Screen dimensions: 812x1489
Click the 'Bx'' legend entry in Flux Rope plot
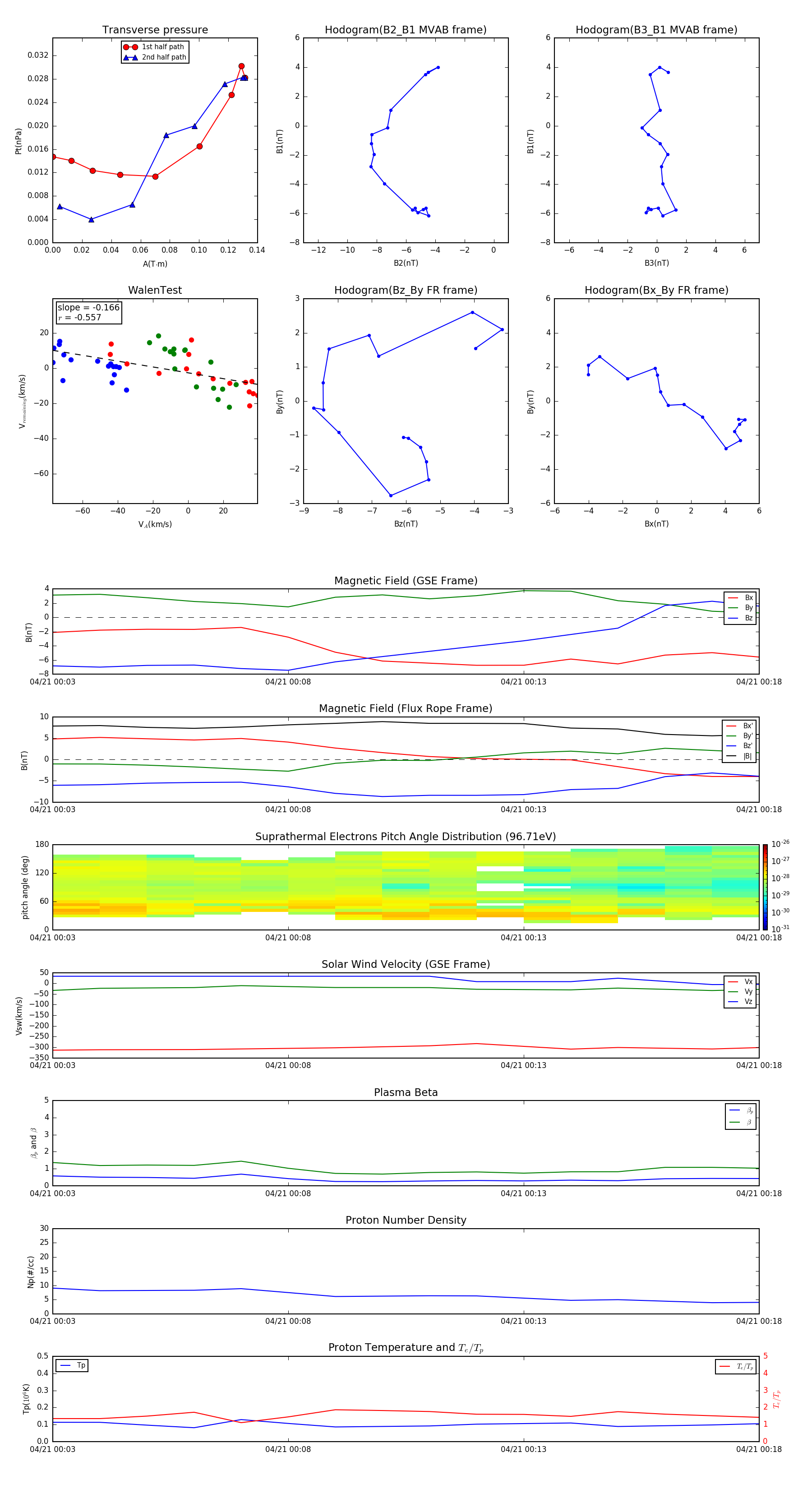pyautogui.click(x=739, y=726)
